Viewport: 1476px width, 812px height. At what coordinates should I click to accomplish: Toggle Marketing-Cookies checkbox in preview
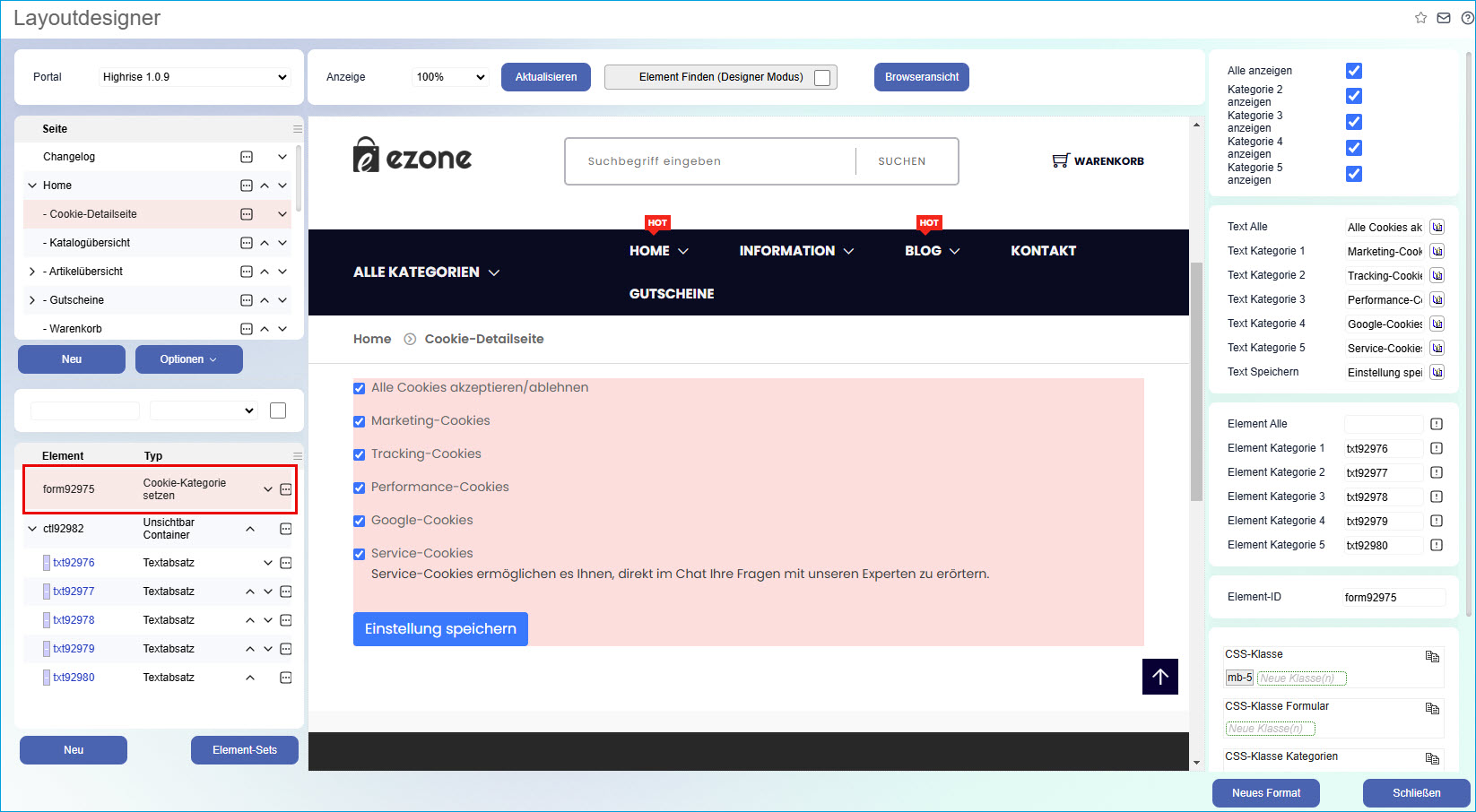click(x=360, y=421)
